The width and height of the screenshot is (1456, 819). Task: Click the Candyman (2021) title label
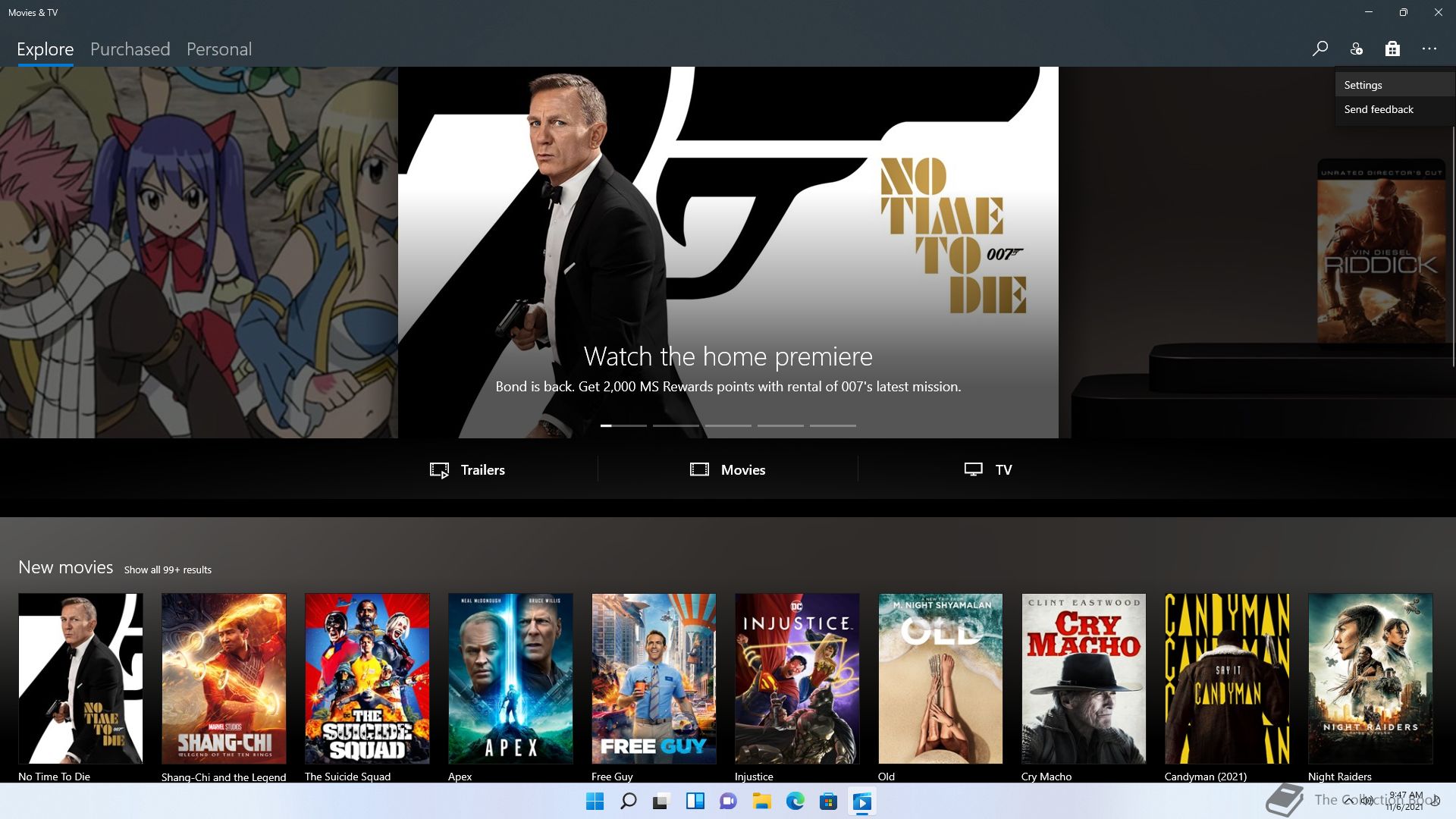(1206, 777)
